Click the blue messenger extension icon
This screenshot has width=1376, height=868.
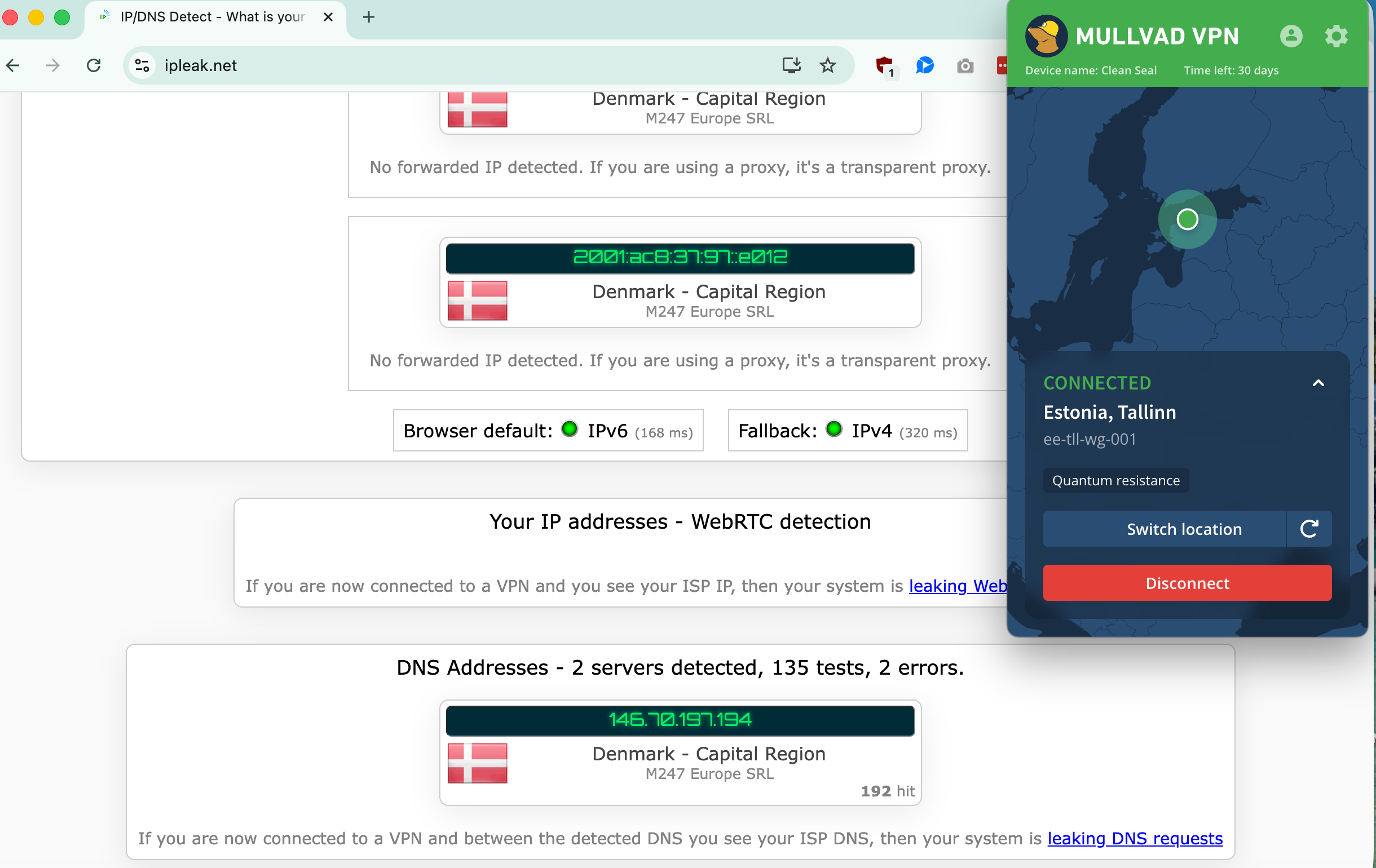pos(925,65)
